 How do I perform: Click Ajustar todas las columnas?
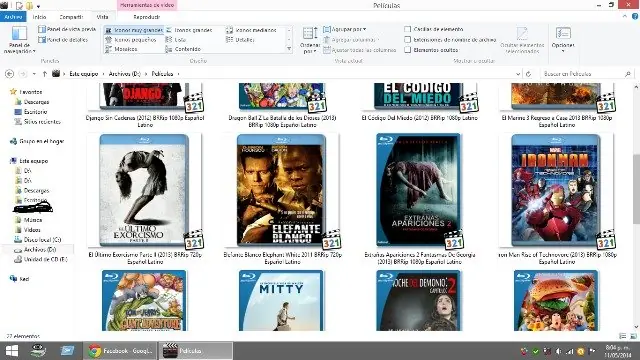click(360, 50)
